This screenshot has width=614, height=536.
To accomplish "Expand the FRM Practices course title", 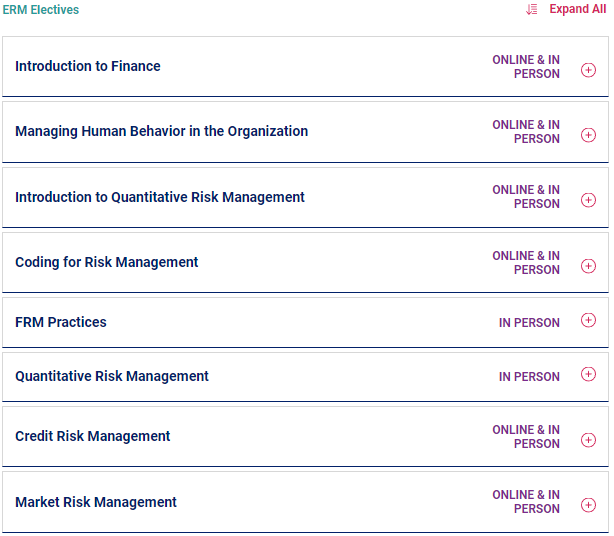I will pyautogui.click(x=61, y=322).
